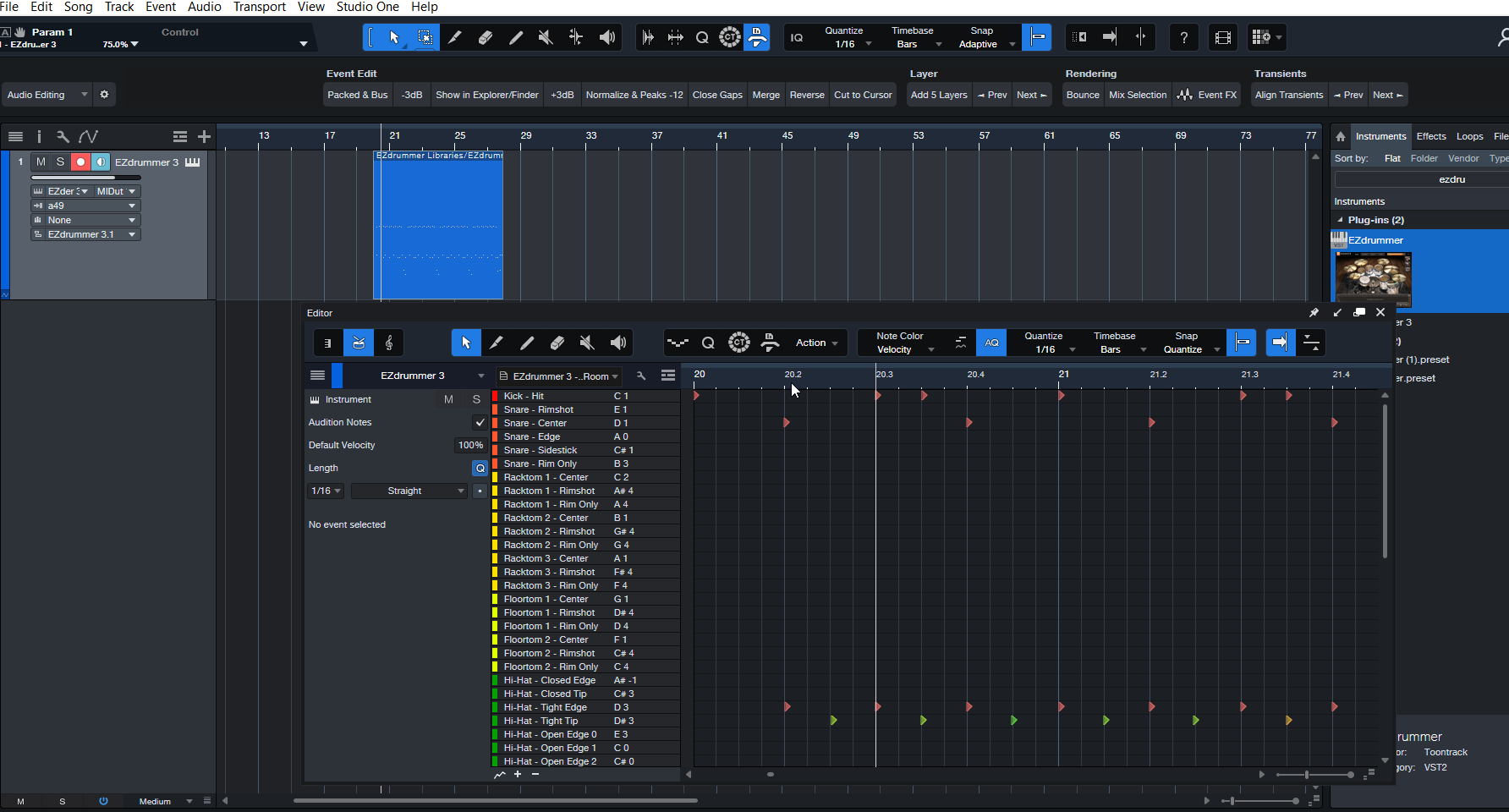
Task: Open the video player icon
Action: point(1222,37)
